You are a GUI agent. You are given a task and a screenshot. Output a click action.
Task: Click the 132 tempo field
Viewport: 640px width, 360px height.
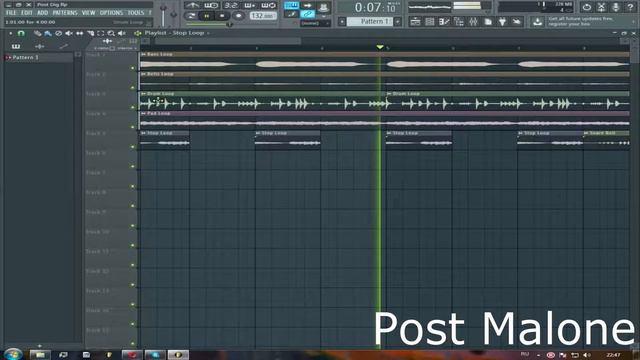(x=262, y=16)
